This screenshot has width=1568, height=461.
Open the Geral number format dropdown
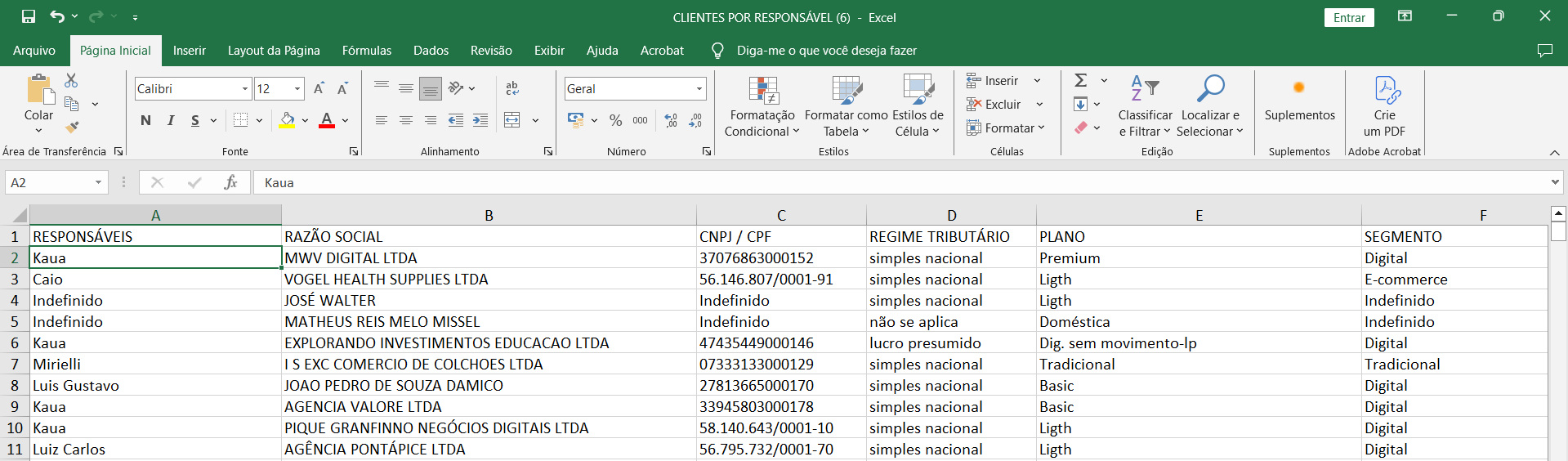point(699,88)
